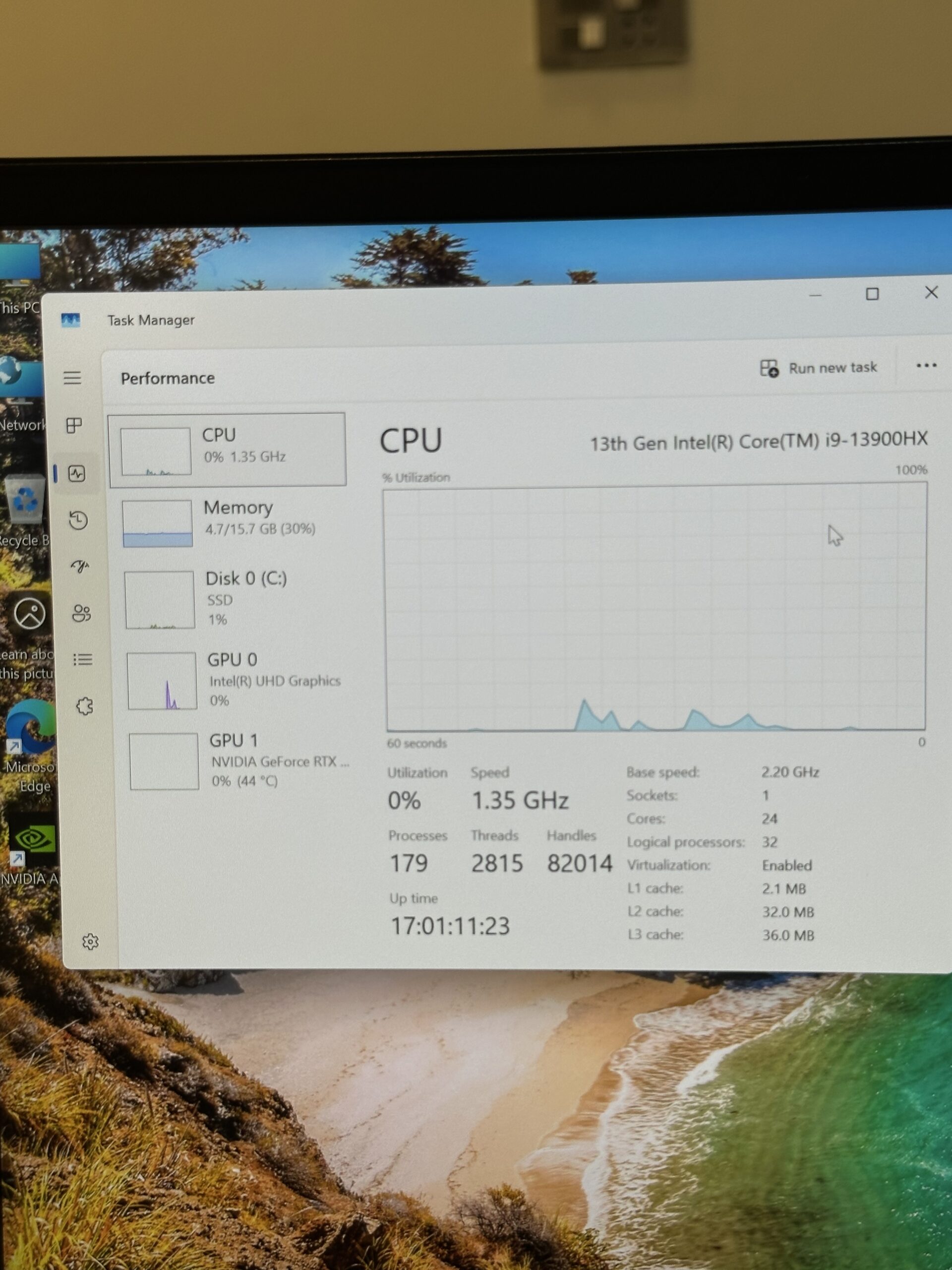The image size is (952, 1270).
Task: Close the Task Manager window
Action: (x=931, y=292)
